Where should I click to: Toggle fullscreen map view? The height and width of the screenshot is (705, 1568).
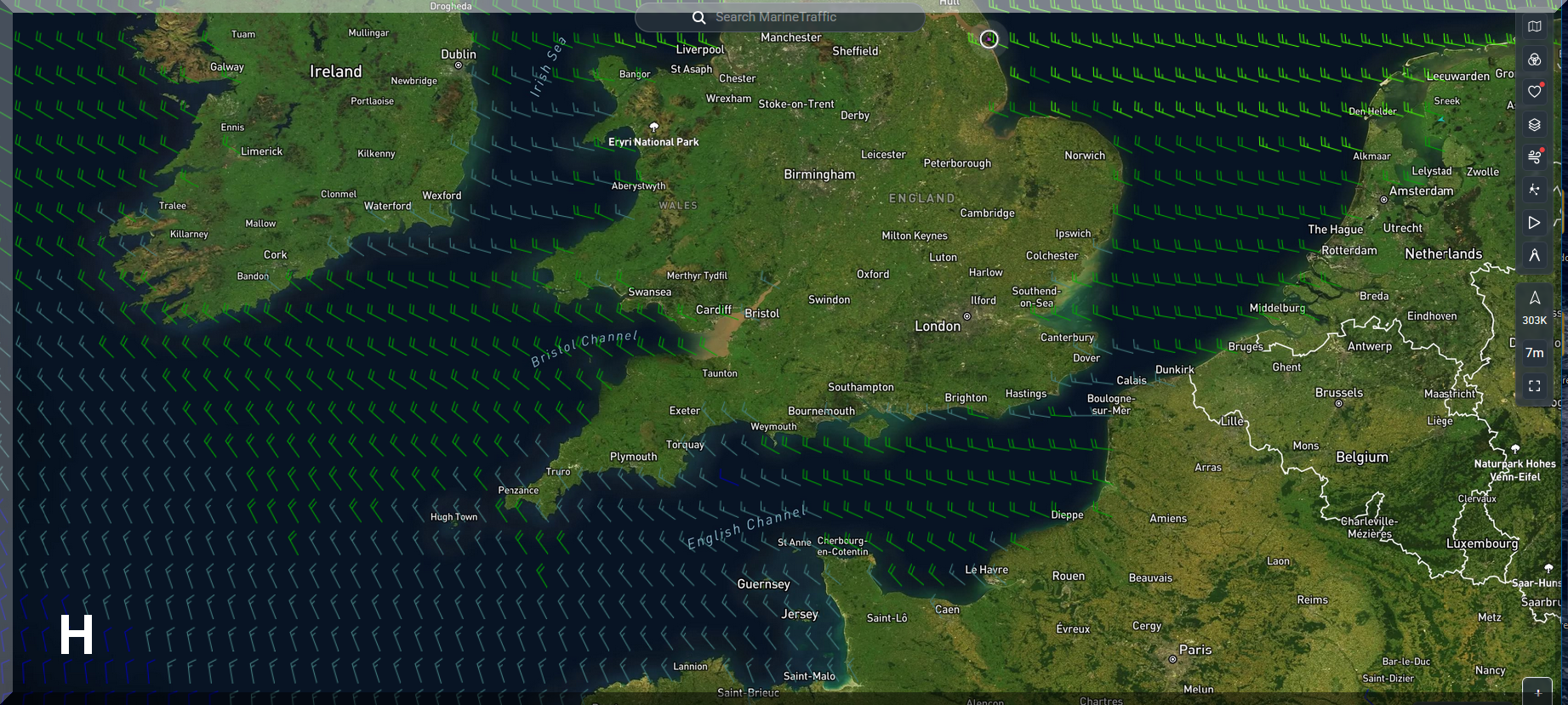1534,386
